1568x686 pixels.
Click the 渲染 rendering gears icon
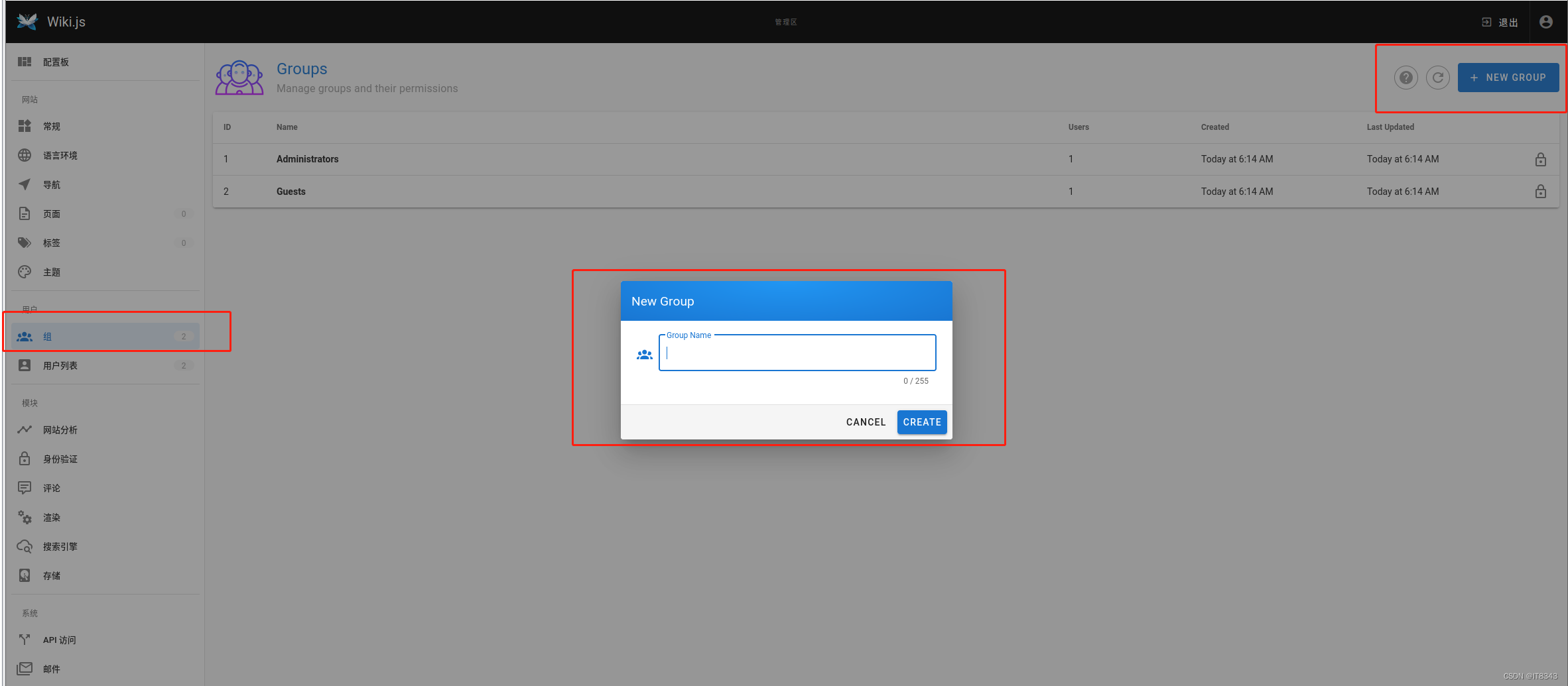[25, 517]
